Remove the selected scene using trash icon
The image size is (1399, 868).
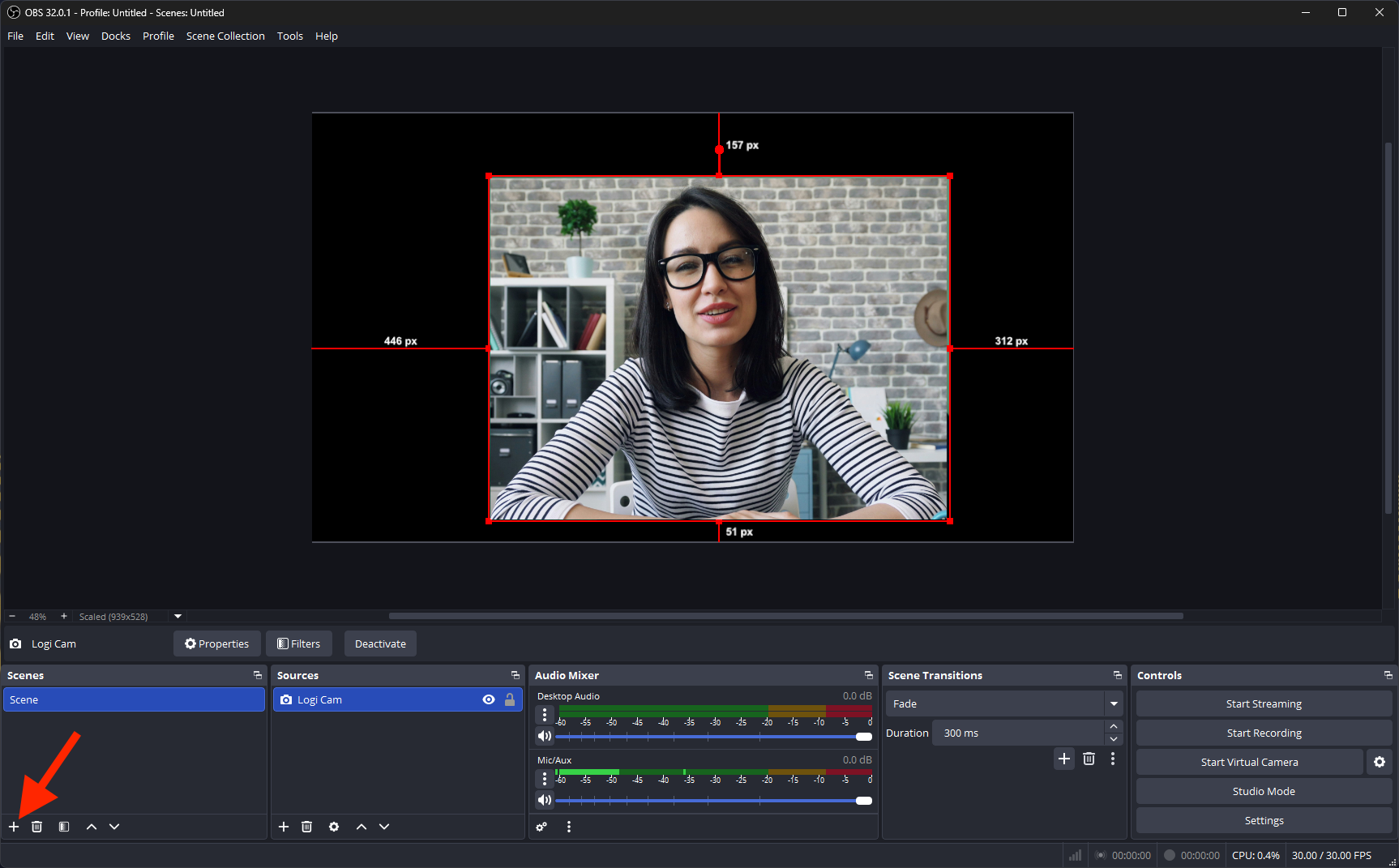click(37, 827)
